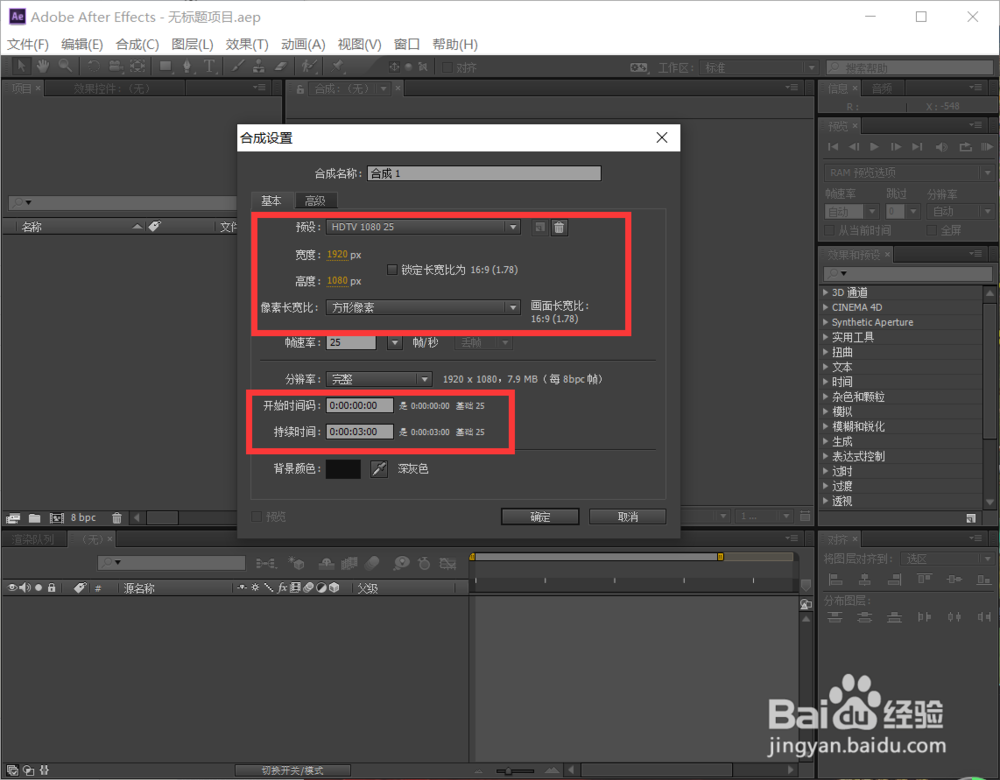This screenshot has width=1000, height=780.
Task: Click the timeline zoom slider at bottom
Action: tap(515, 770)
